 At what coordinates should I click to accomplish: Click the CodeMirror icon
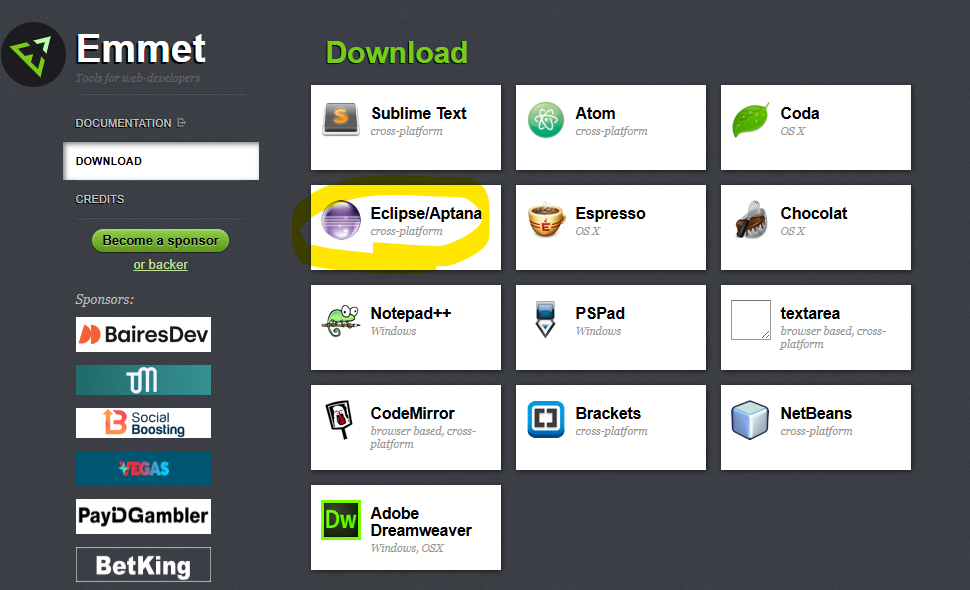click(x=339, y=419)
